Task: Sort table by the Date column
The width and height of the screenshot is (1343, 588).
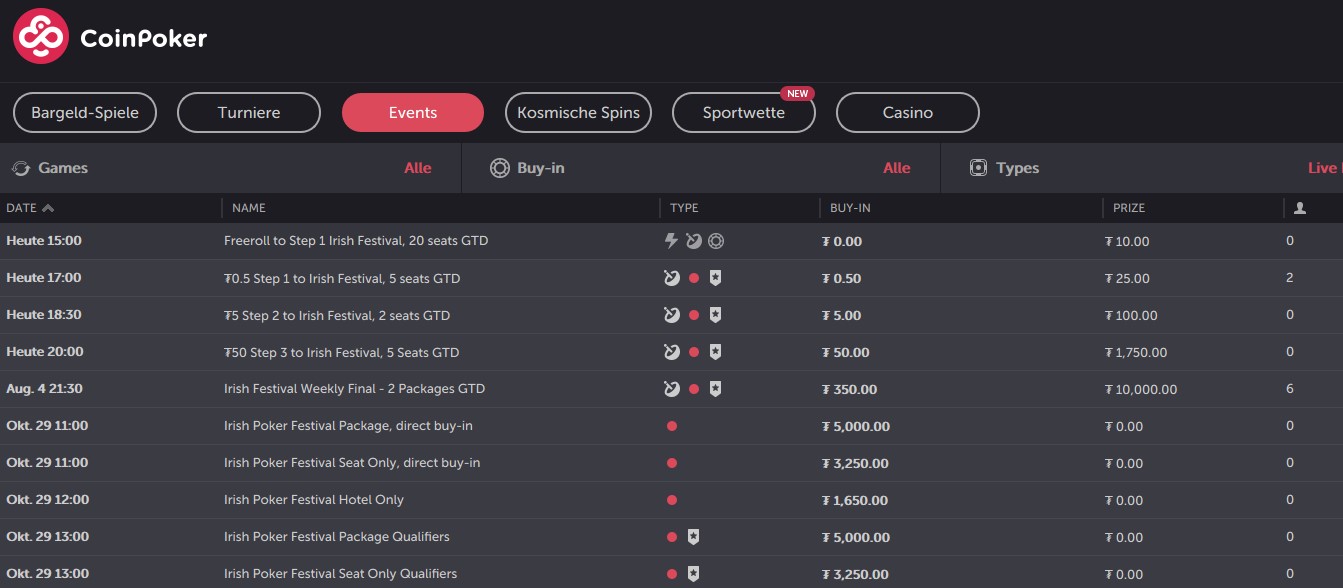Action: tap(30, 208)
